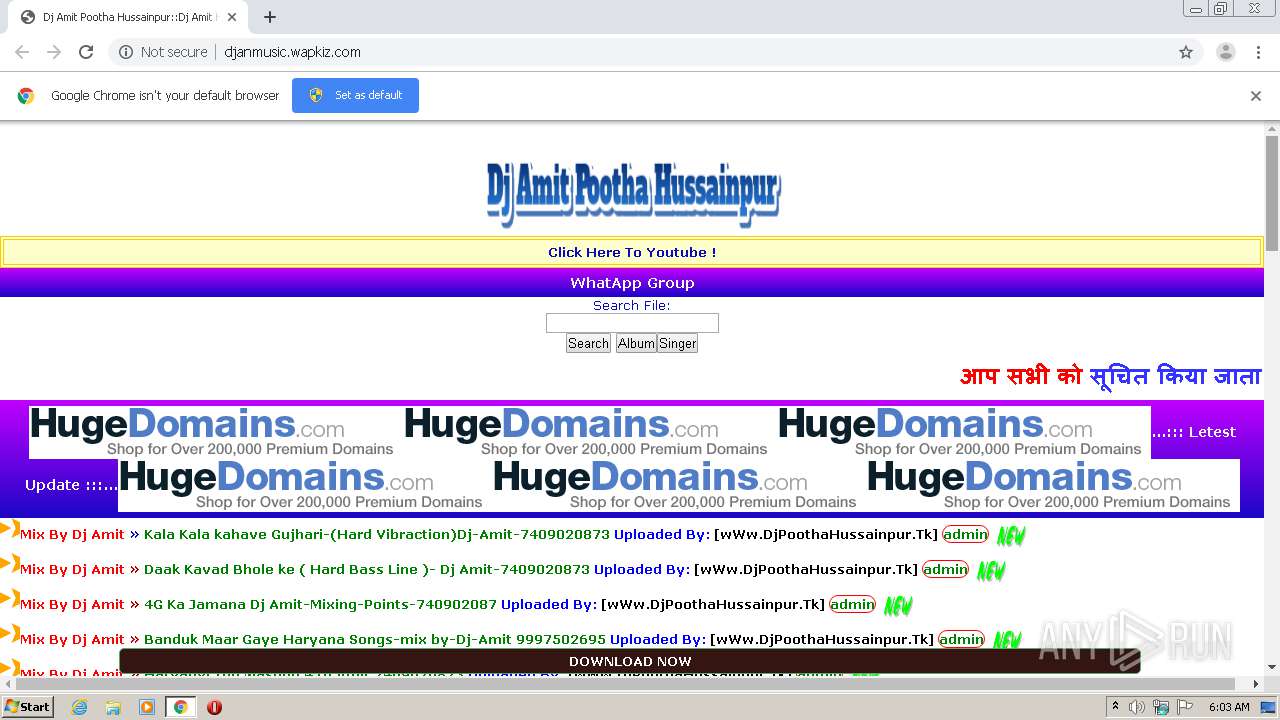Open first HugeDomains banner in top row
The width and height of the screenshot is (1280, 720).
(x=215, y=432)
